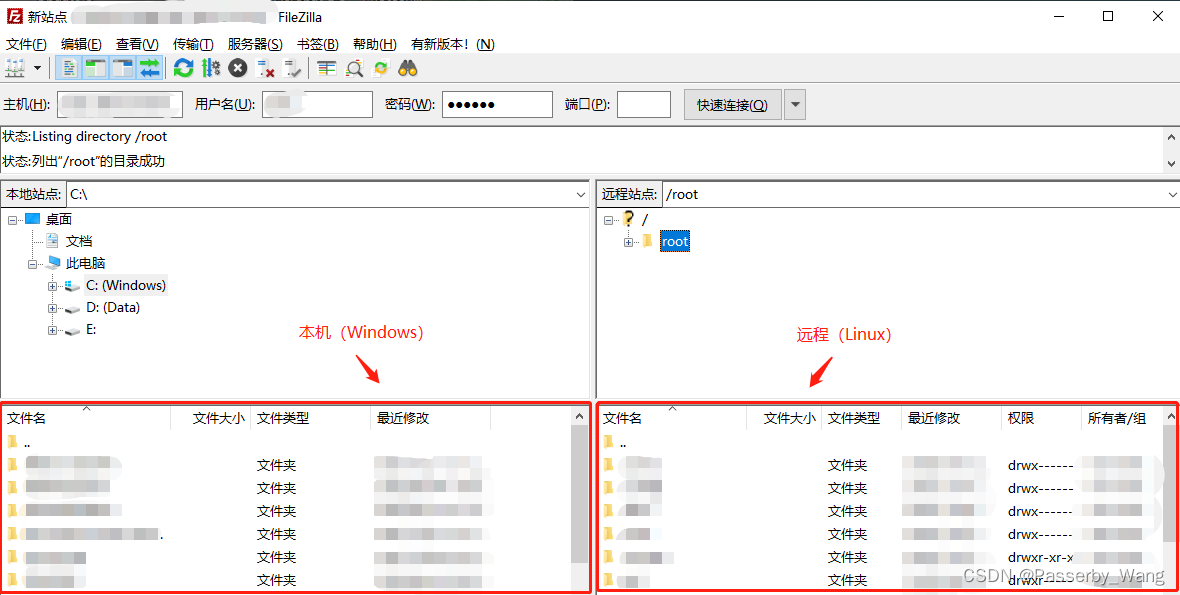1180x595 pixels.
Task: Sort remote files by 所有者/组 column
Action: 1122,418
